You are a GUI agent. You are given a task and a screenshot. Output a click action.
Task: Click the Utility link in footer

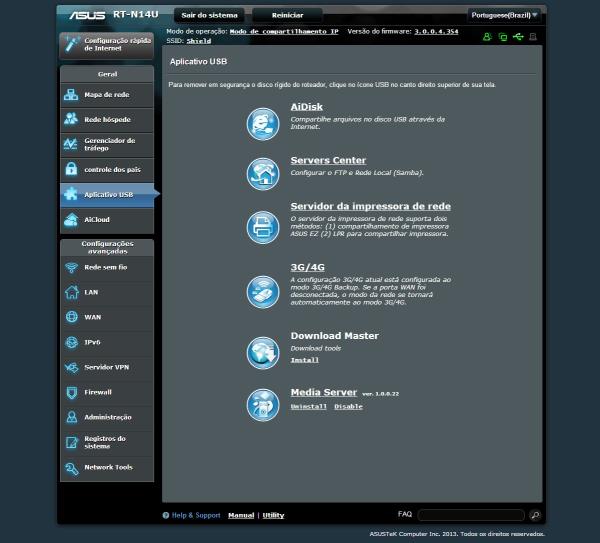point(273,515)
